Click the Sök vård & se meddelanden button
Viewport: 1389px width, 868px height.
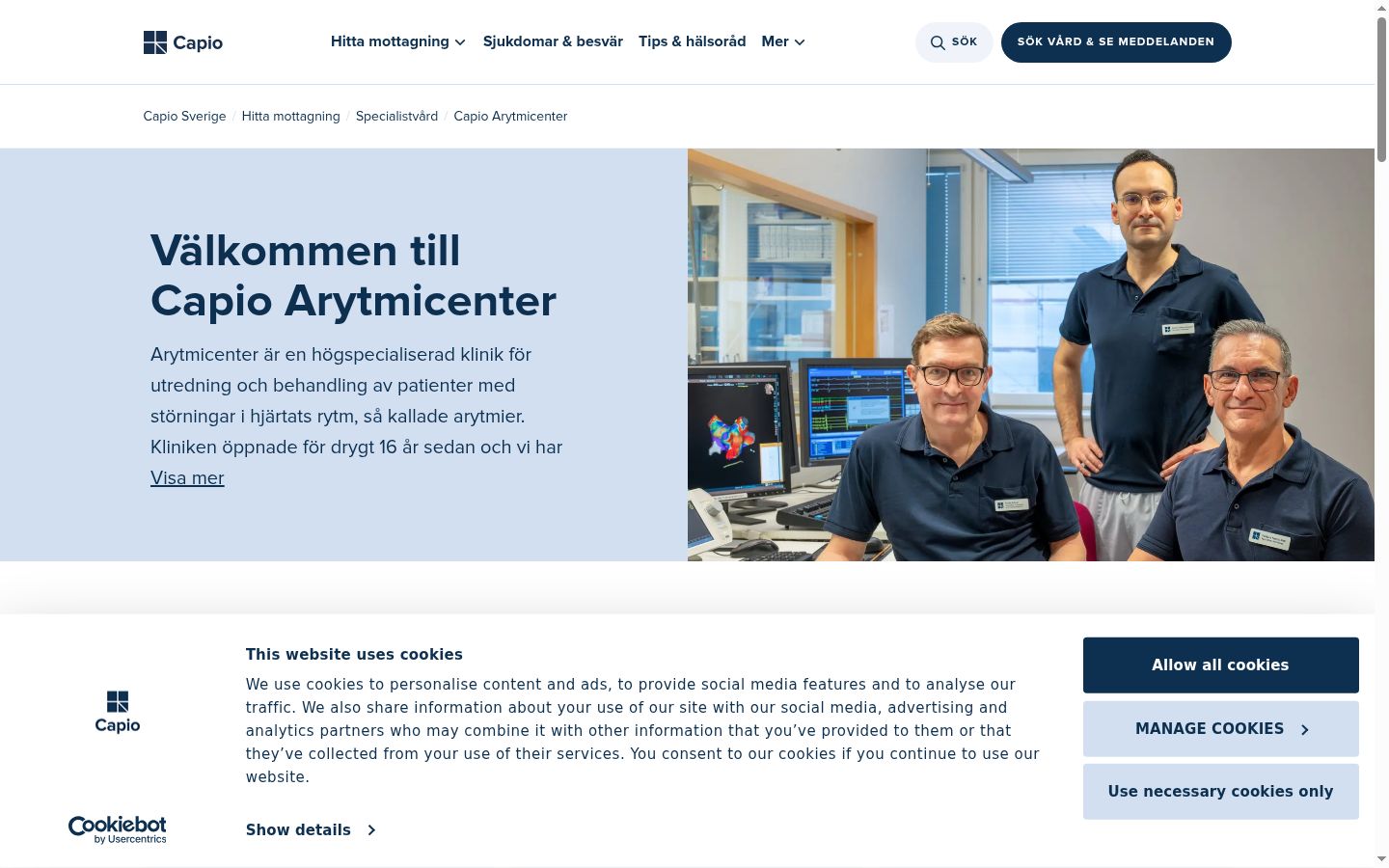(1116, 42)
